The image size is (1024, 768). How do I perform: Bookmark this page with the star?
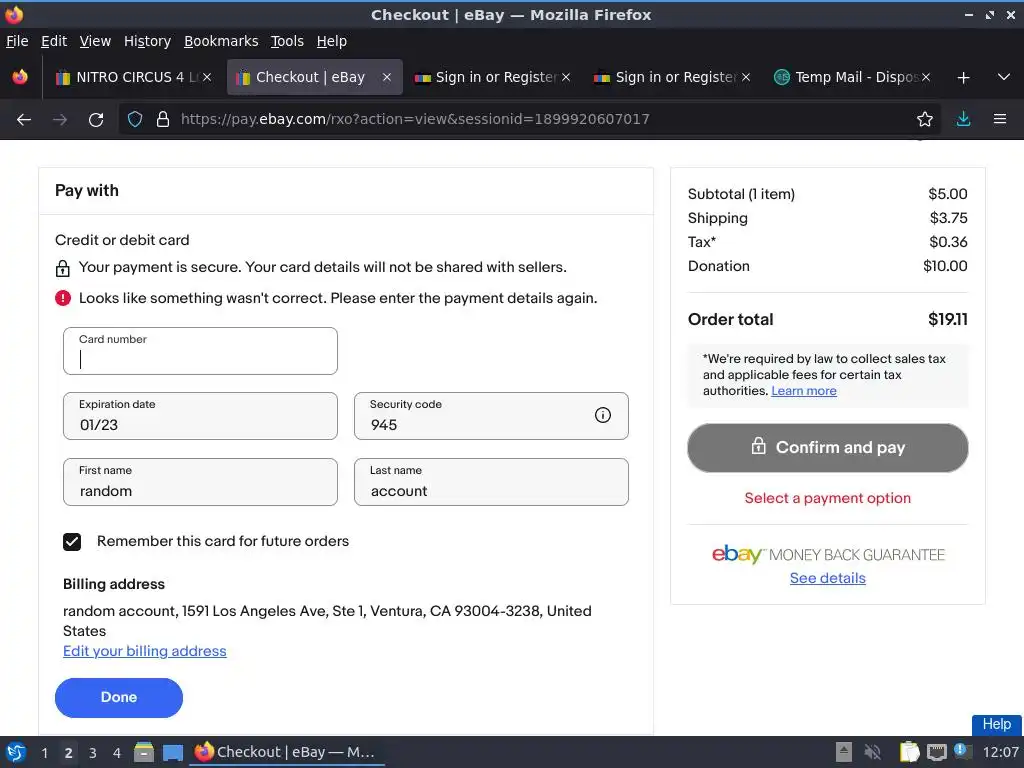click(x=925, y=119)
